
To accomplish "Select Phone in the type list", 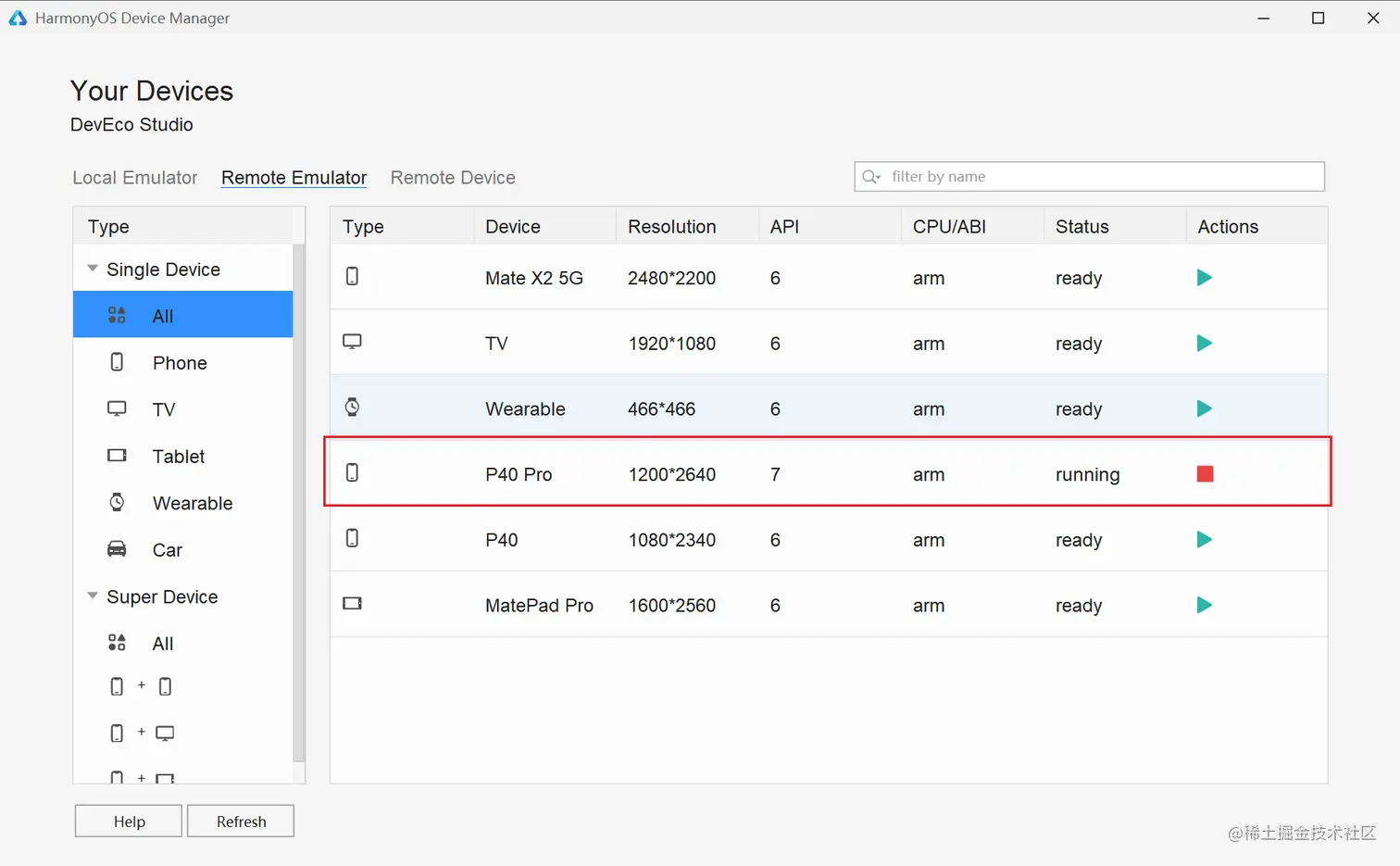I will [x=180, y=363].
